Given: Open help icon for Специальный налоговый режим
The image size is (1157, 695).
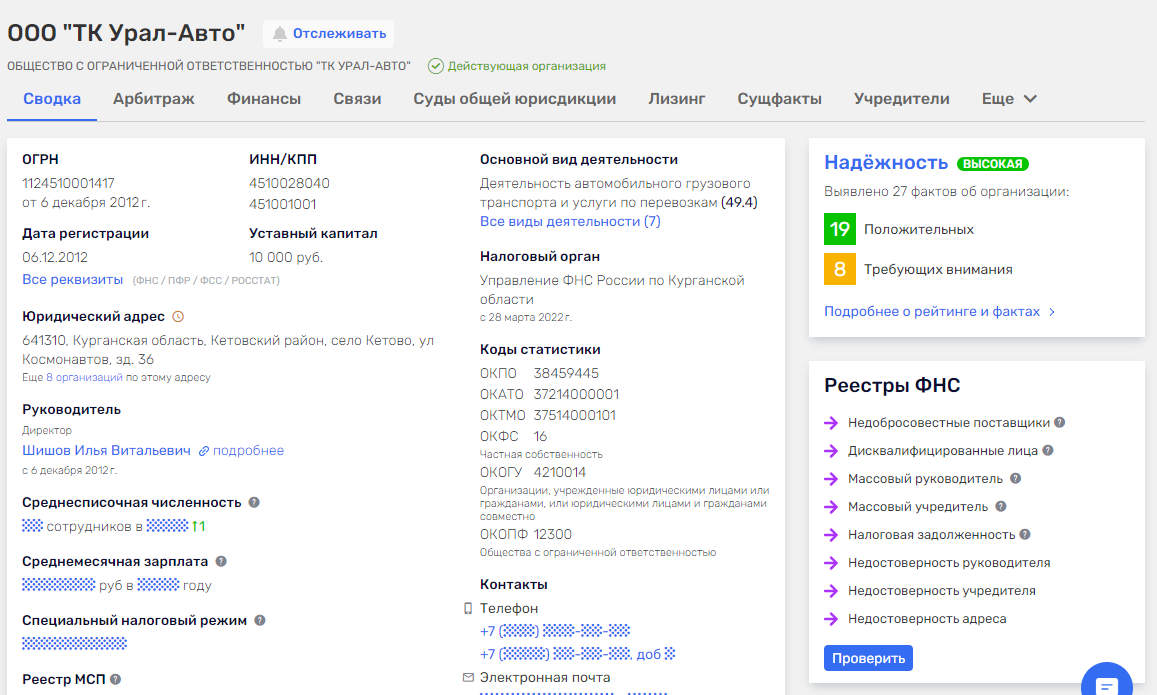Looking at the screenshot, I should pos(260,620).
